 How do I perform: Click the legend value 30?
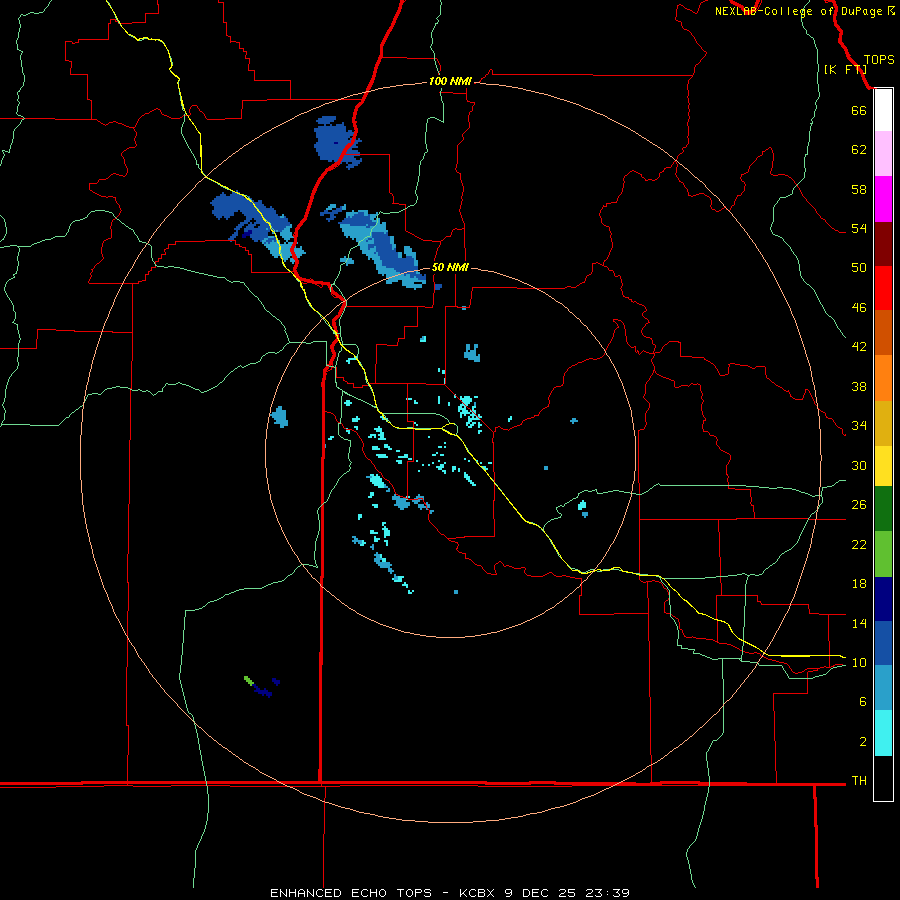pyautogui.click(x=859, y=465)
